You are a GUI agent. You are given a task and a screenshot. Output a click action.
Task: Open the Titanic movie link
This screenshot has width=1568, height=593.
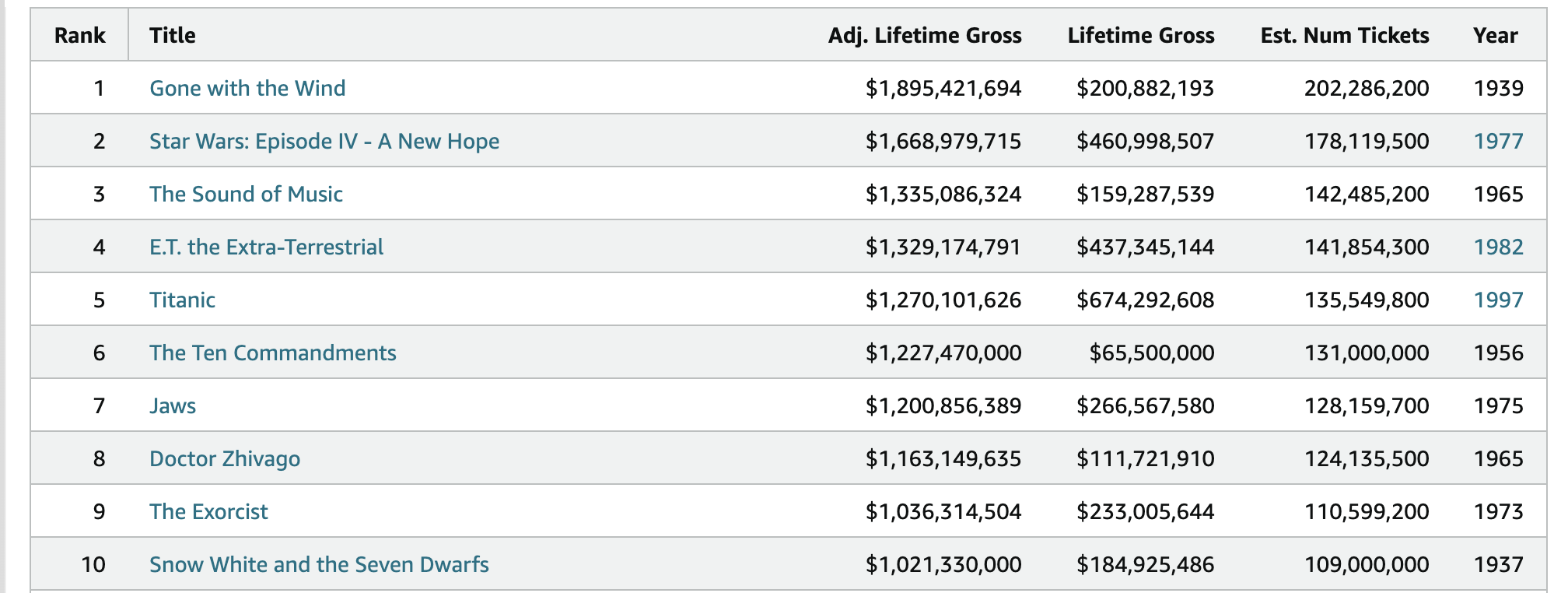182,300
